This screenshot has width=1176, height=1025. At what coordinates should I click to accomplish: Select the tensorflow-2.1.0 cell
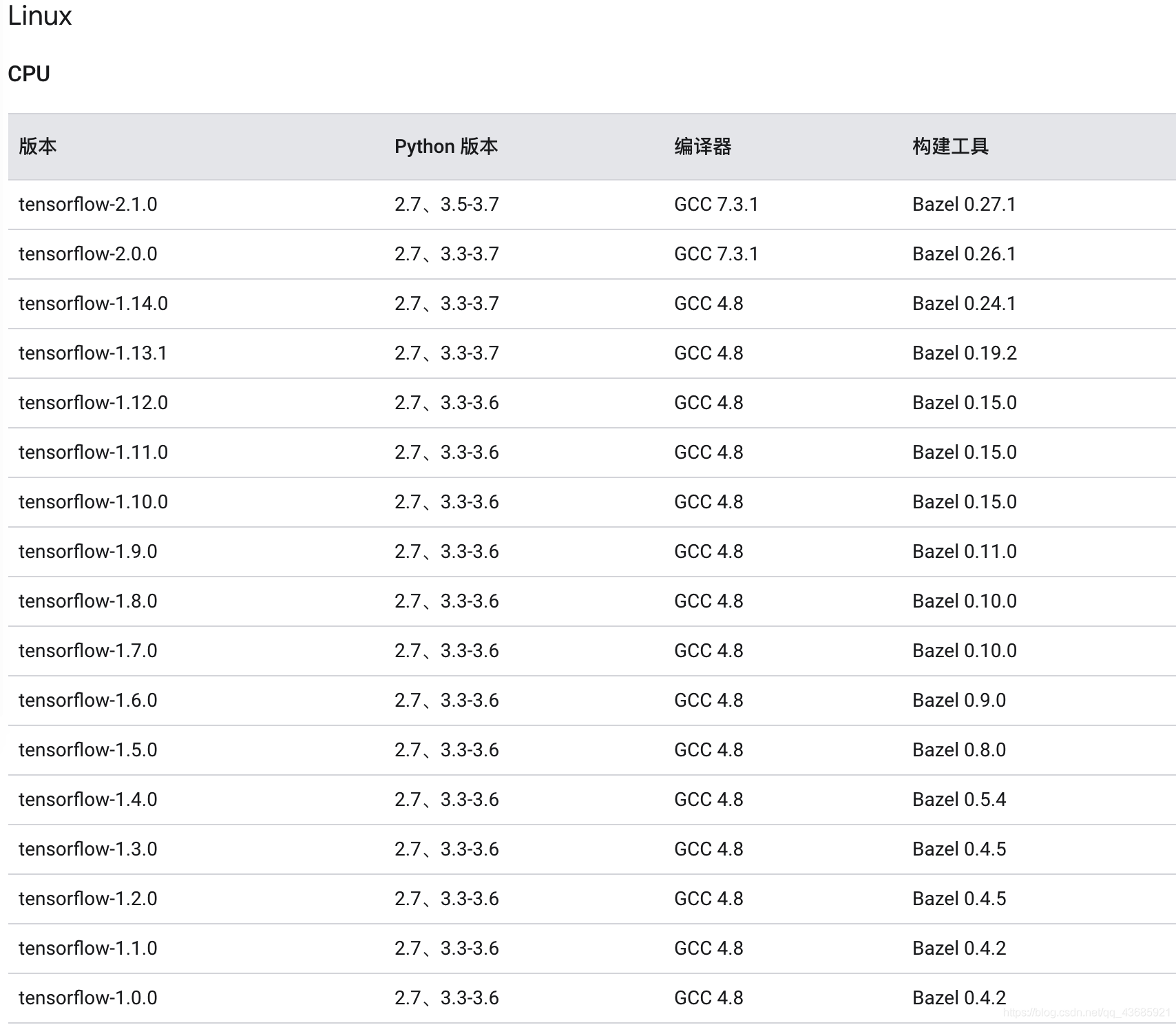pos(88,205)
